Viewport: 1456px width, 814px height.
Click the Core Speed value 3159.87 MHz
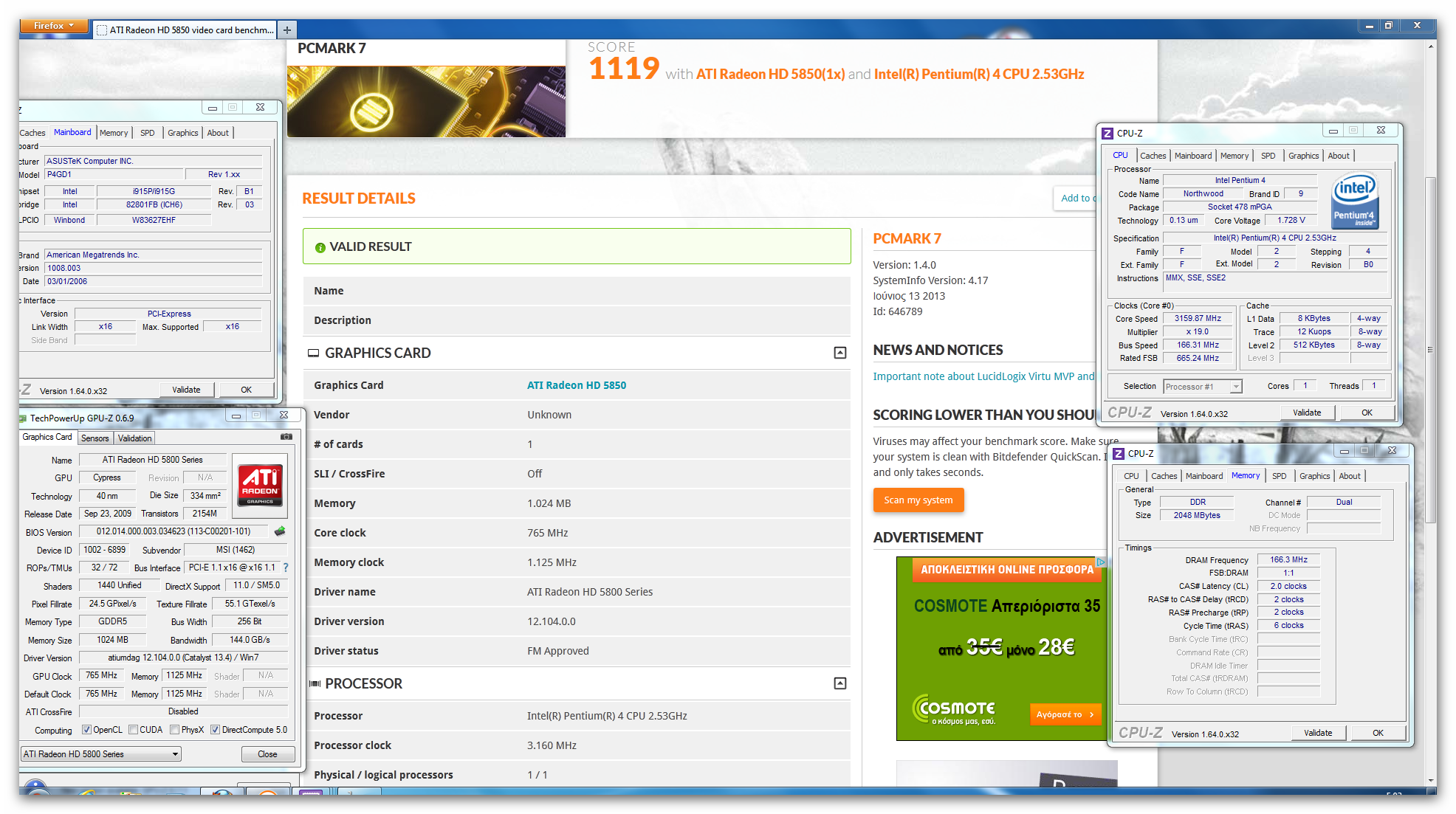(x=1198, y=319)
